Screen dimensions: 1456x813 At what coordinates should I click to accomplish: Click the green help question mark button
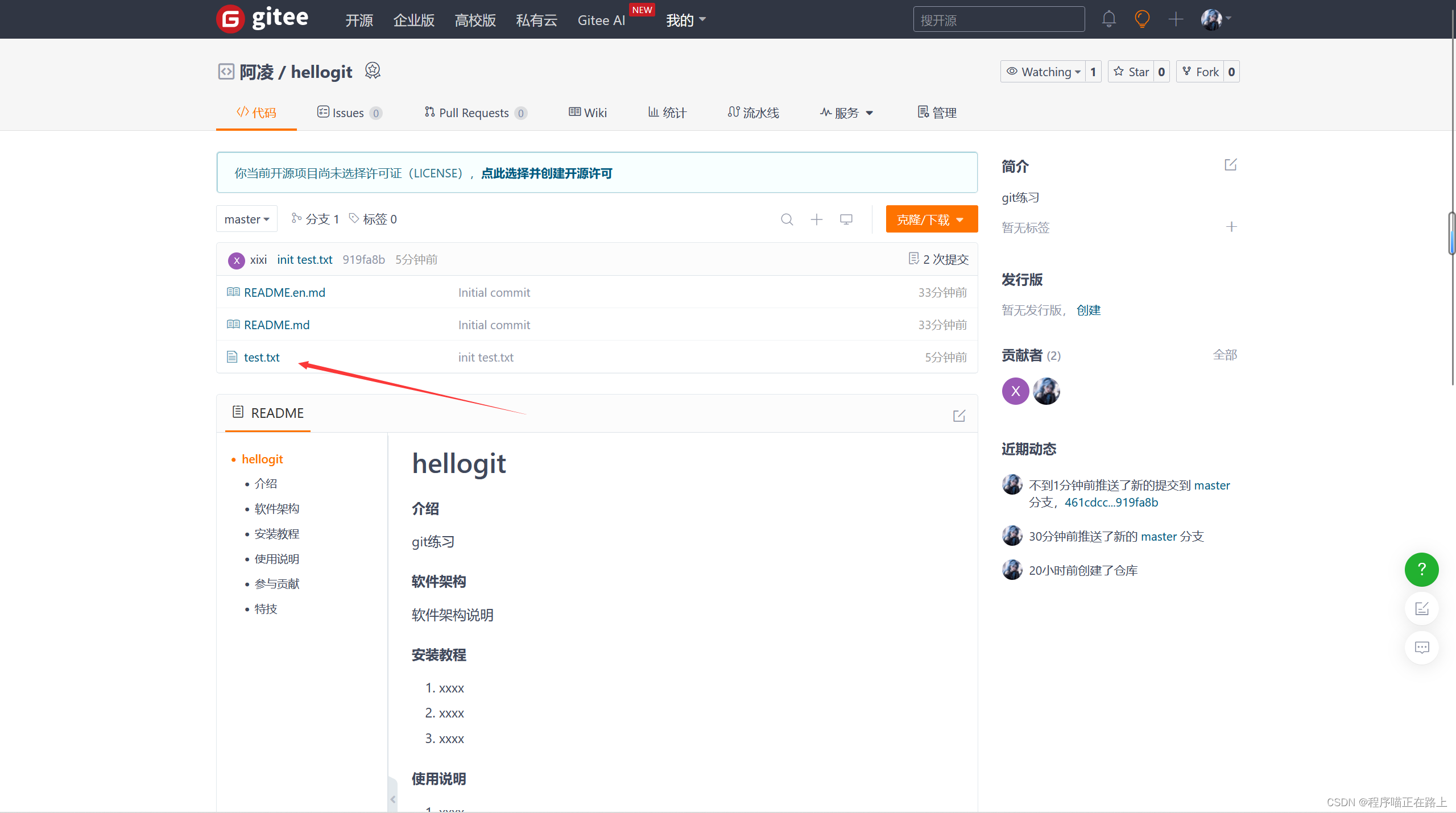pyautogui.click(x=1421, y=569)
